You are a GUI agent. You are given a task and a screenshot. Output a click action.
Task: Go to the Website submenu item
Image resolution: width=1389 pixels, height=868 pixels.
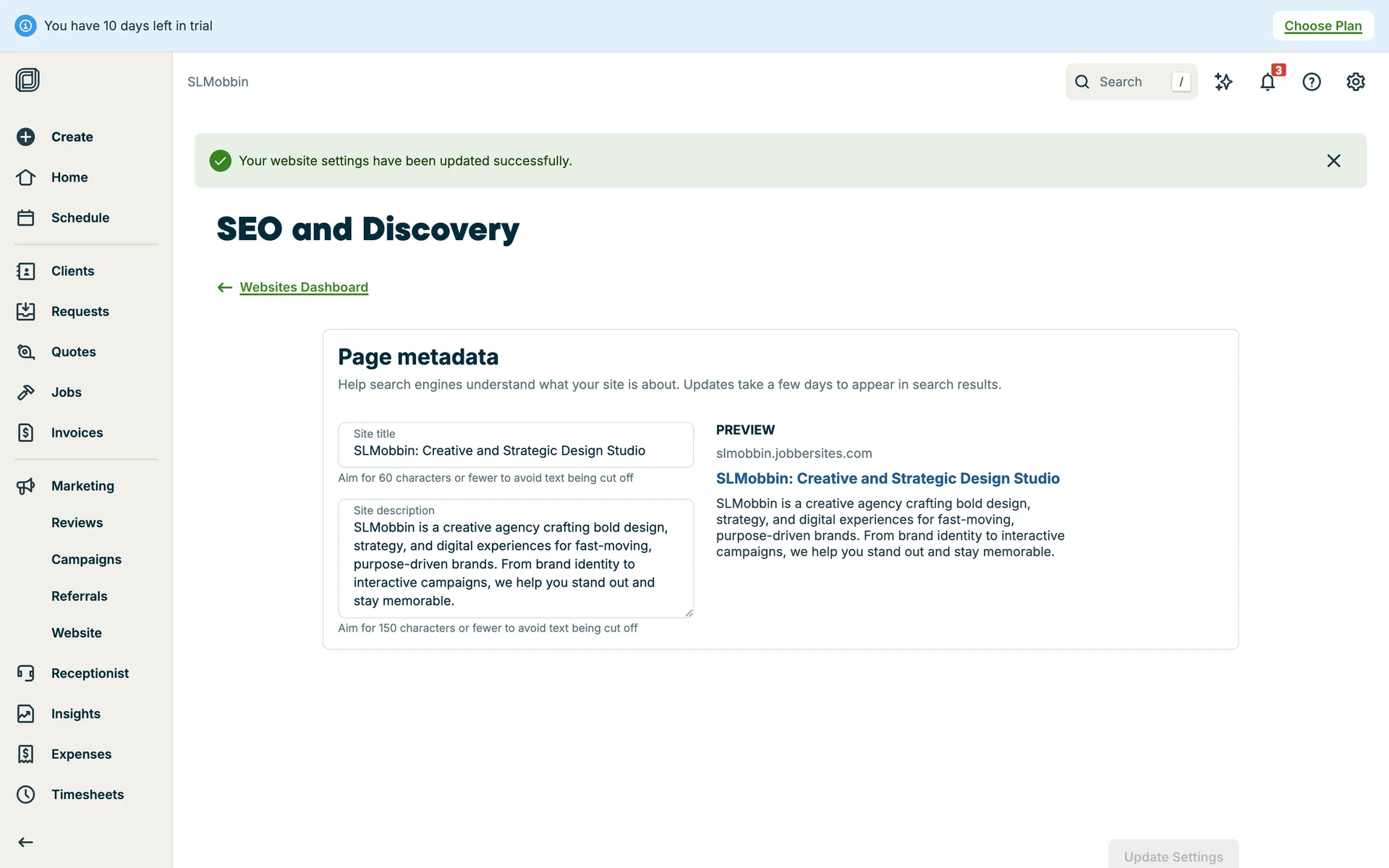77,633
